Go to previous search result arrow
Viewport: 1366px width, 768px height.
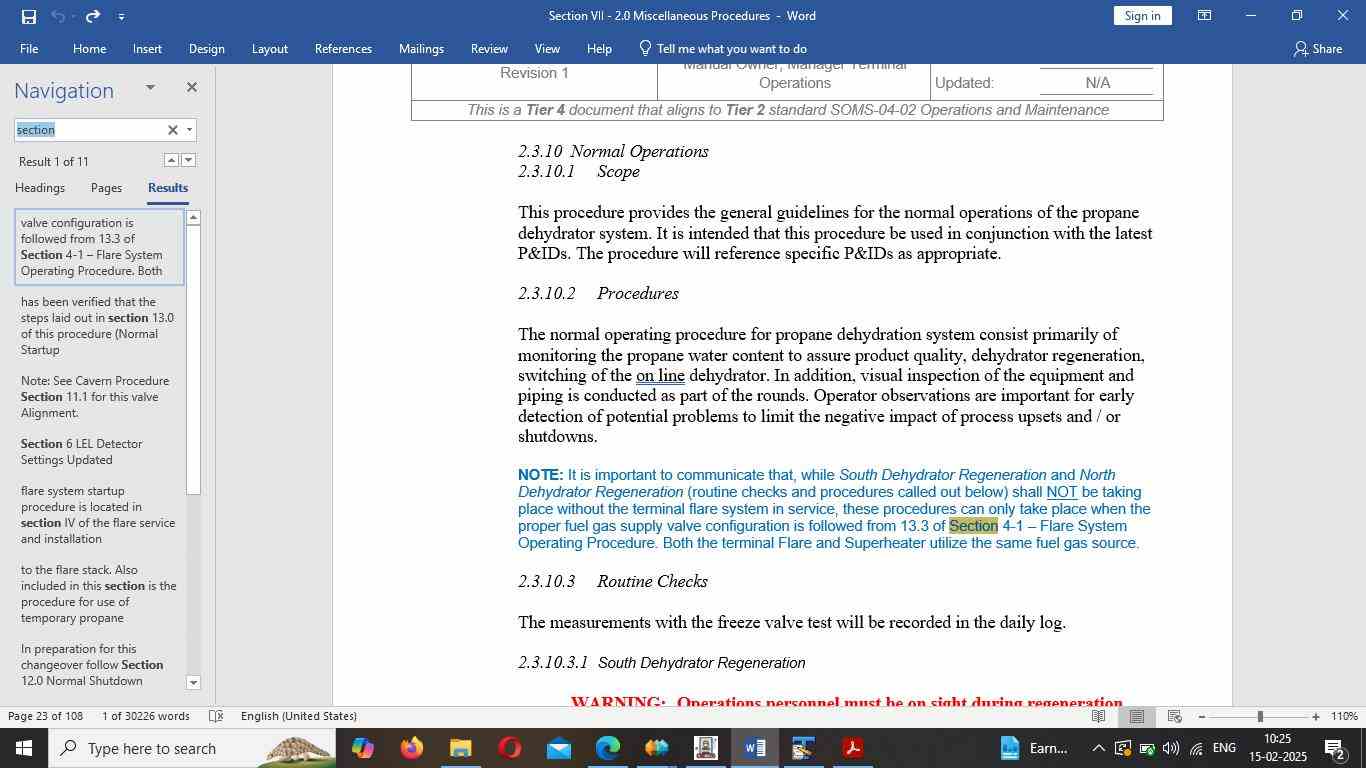tap(171, 160)
